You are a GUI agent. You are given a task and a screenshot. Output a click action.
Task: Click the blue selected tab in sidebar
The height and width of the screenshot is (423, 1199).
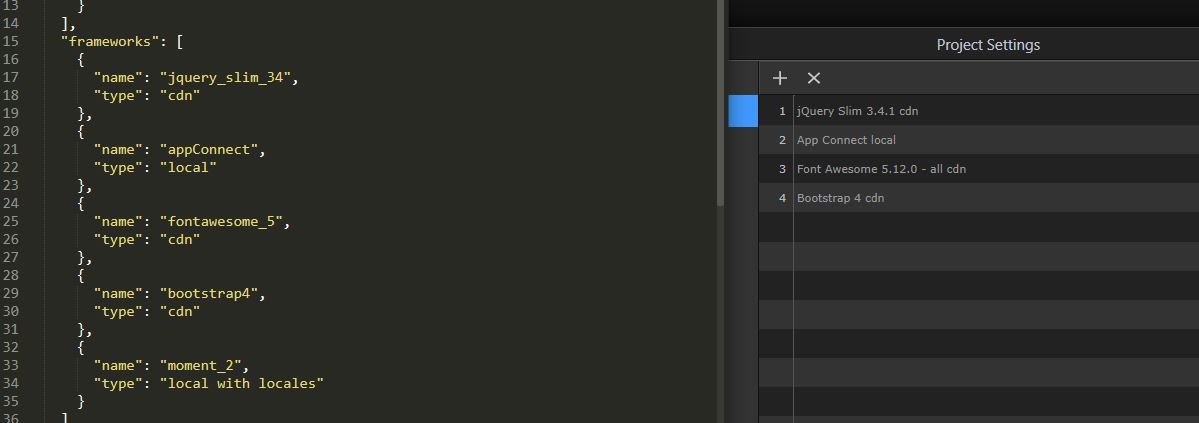[742, 111]
